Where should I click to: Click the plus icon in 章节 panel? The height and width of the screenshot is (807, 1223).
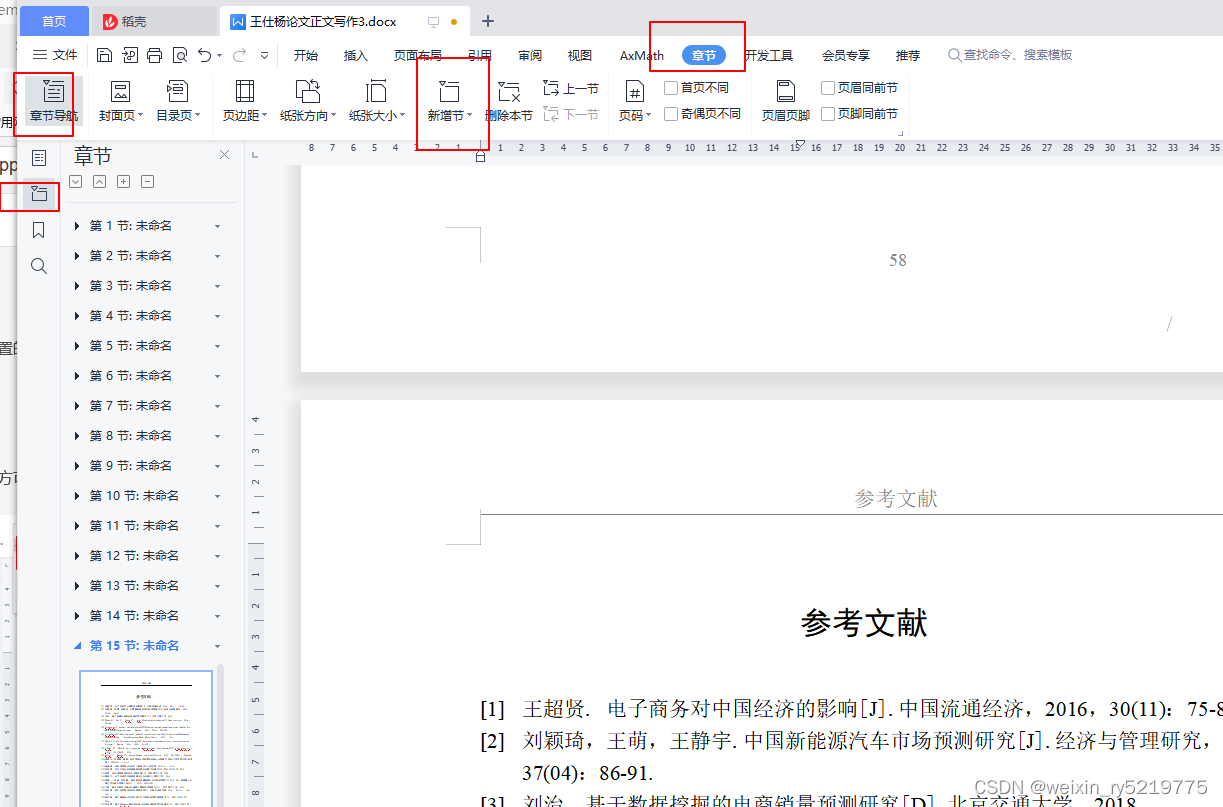coord(123,181)
